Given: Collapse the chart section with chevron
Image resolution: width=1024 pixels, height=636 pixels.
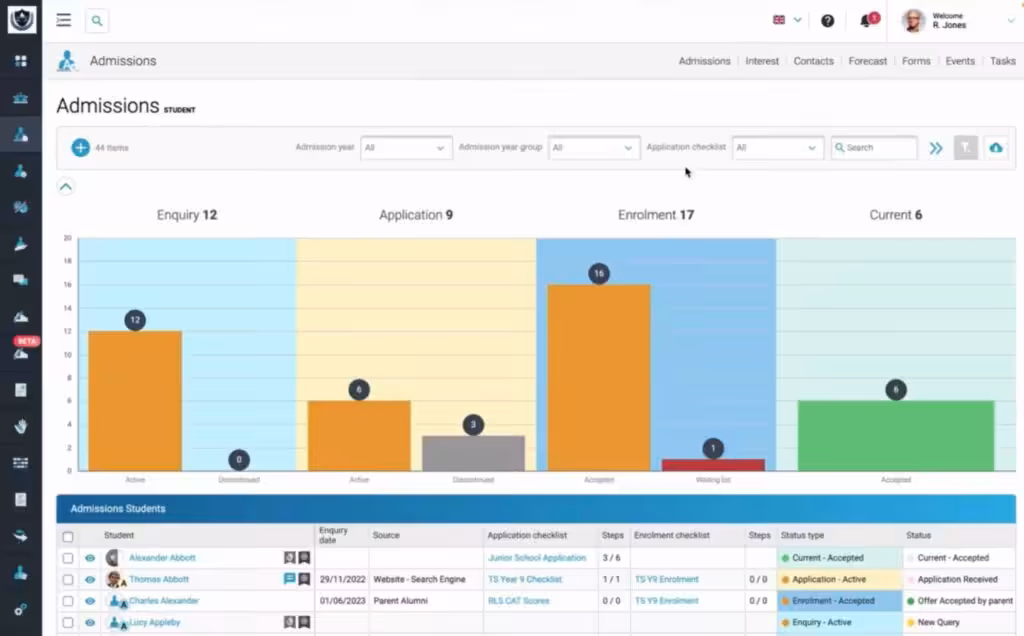Looking at the screenshot, I should [x=64, y=186].
